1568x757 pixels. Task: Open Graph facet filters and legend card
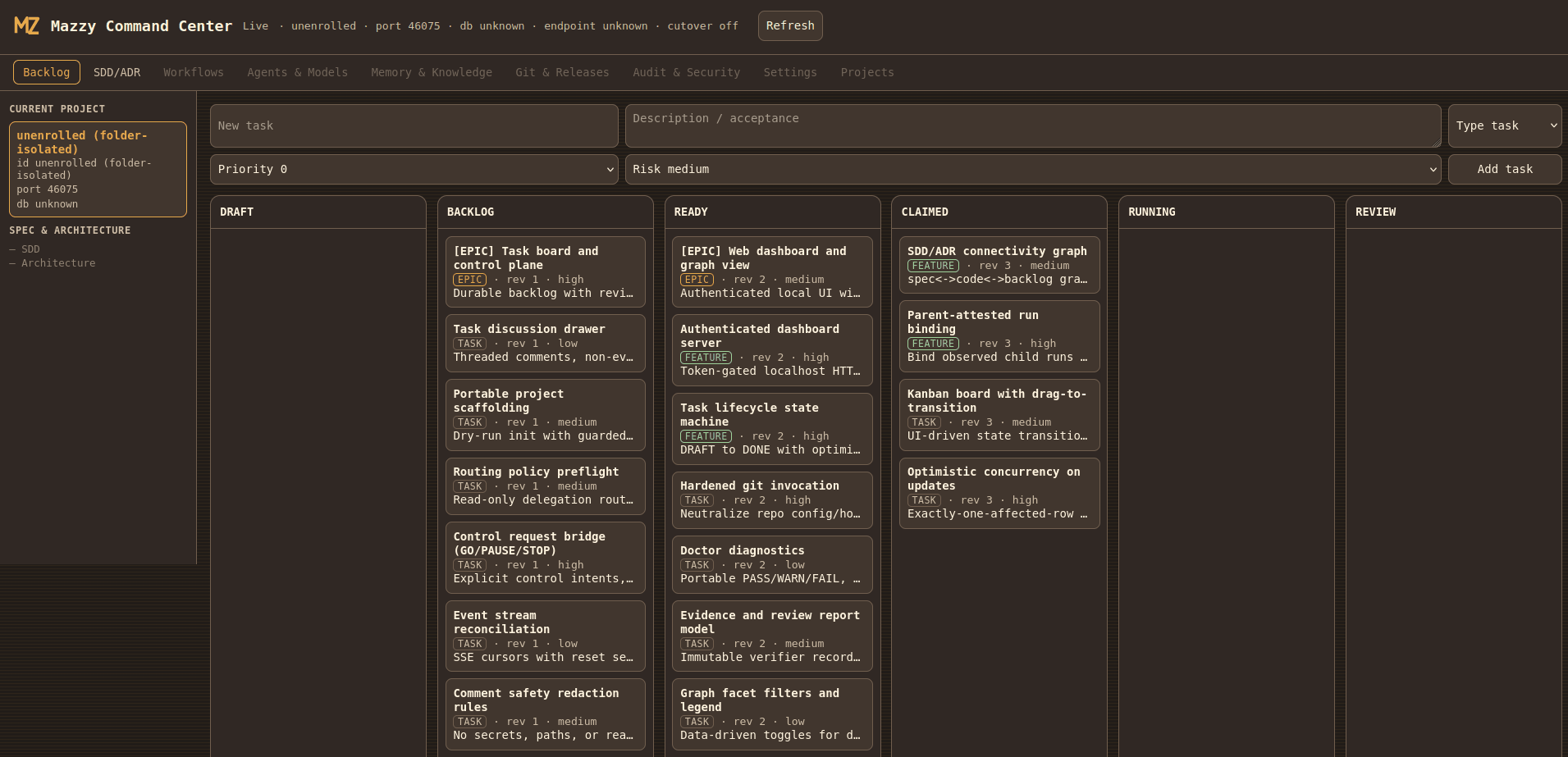point(772,714)
